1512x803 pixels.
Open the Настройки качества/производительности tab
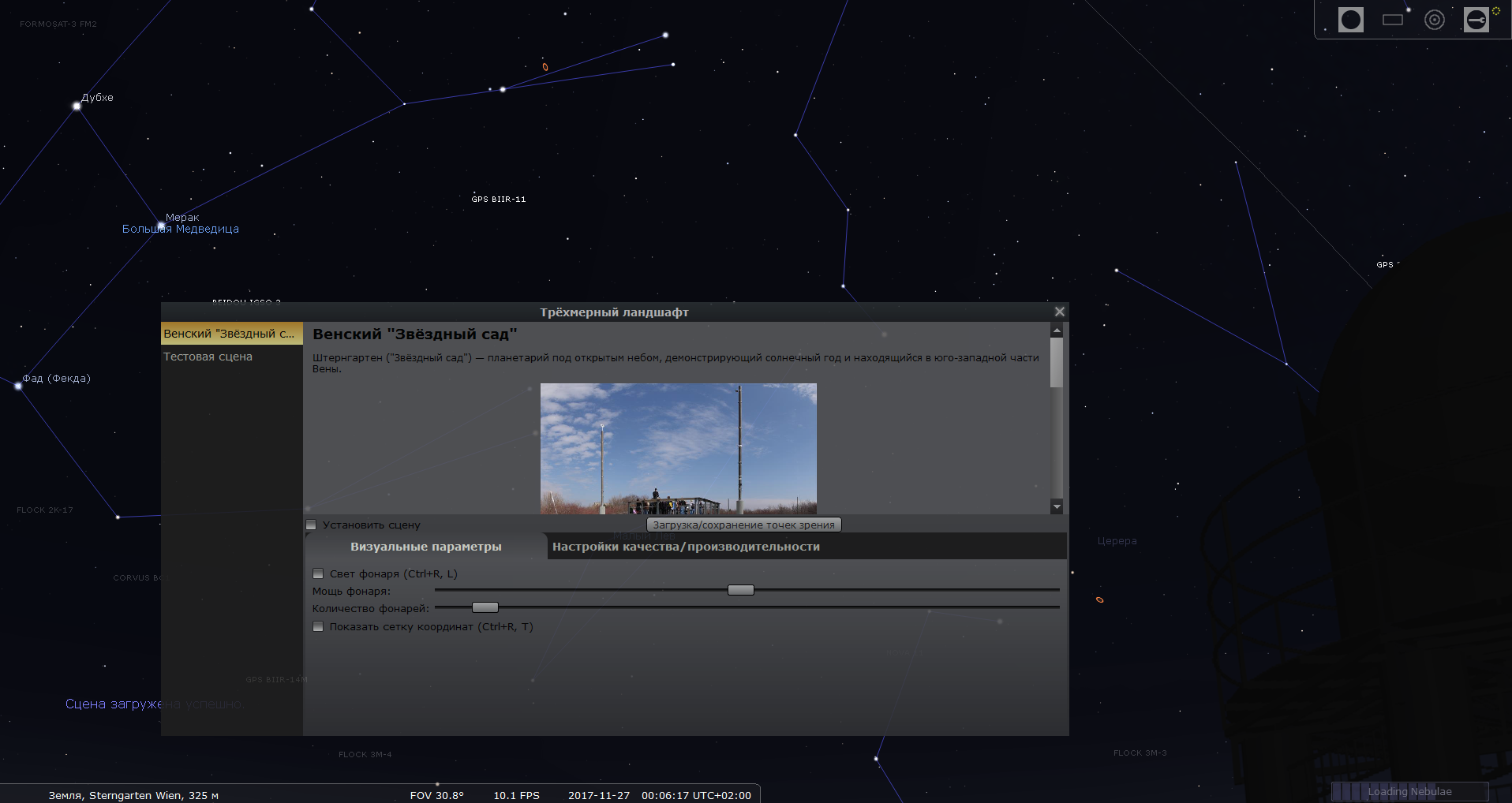tap(686, 547)
